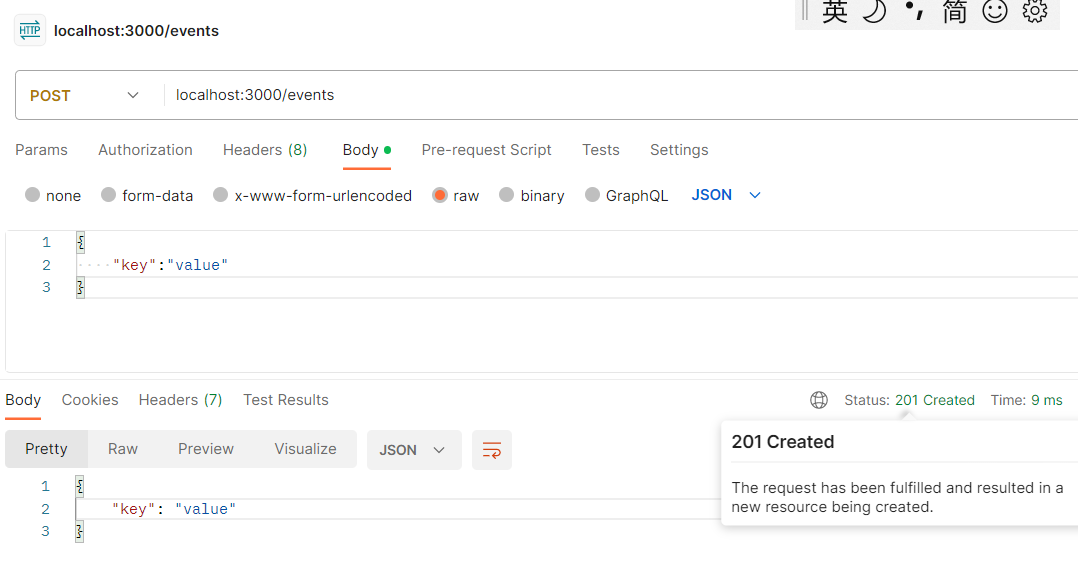This screenshot has height=588, width=1078.
Task: Expand the JSON body format dropdown
Action: tap(726, 195)
